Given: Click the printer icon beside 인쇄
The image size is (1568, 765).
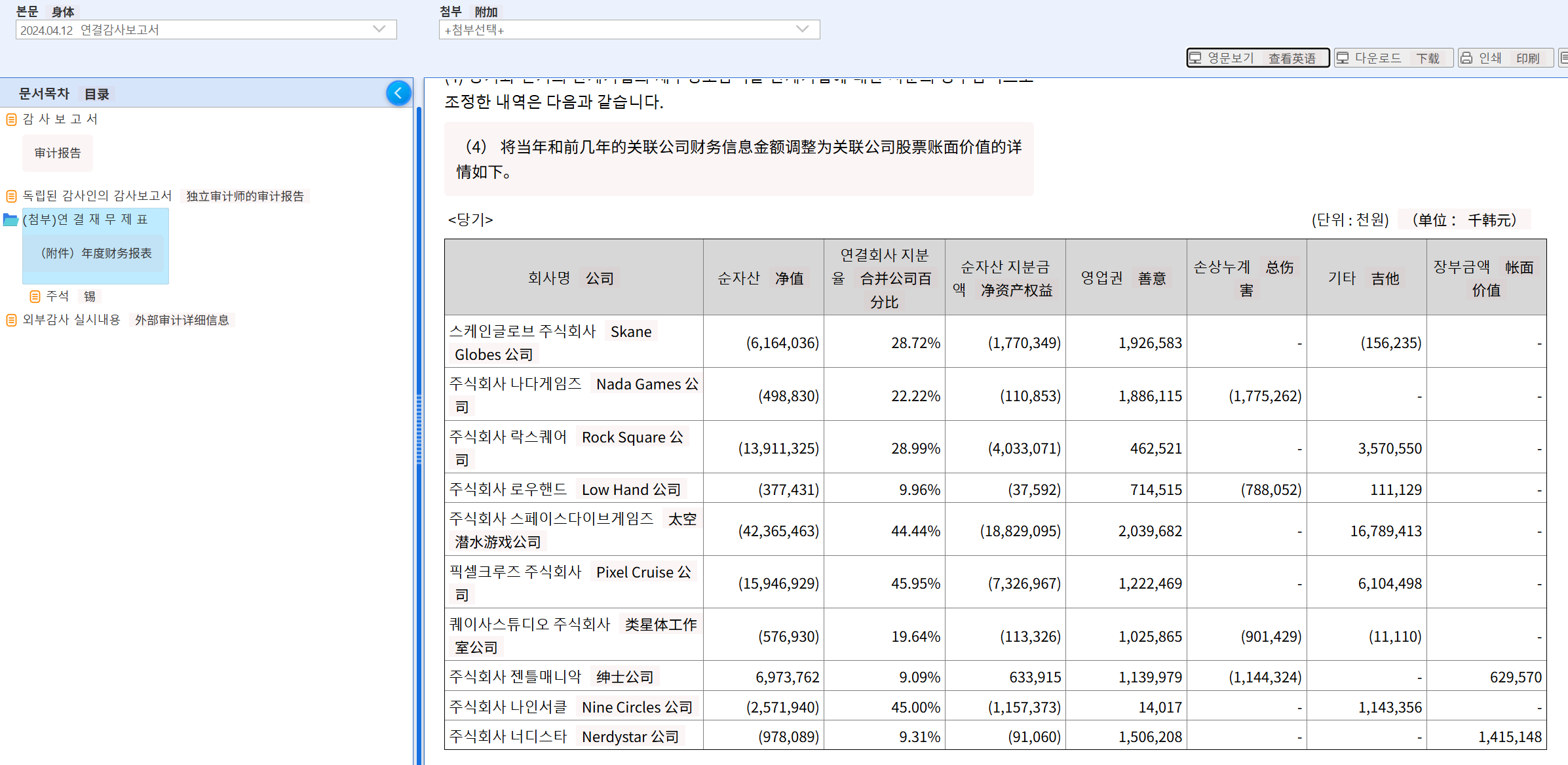Looking at the screenshot, I should tap(1466, 58).
